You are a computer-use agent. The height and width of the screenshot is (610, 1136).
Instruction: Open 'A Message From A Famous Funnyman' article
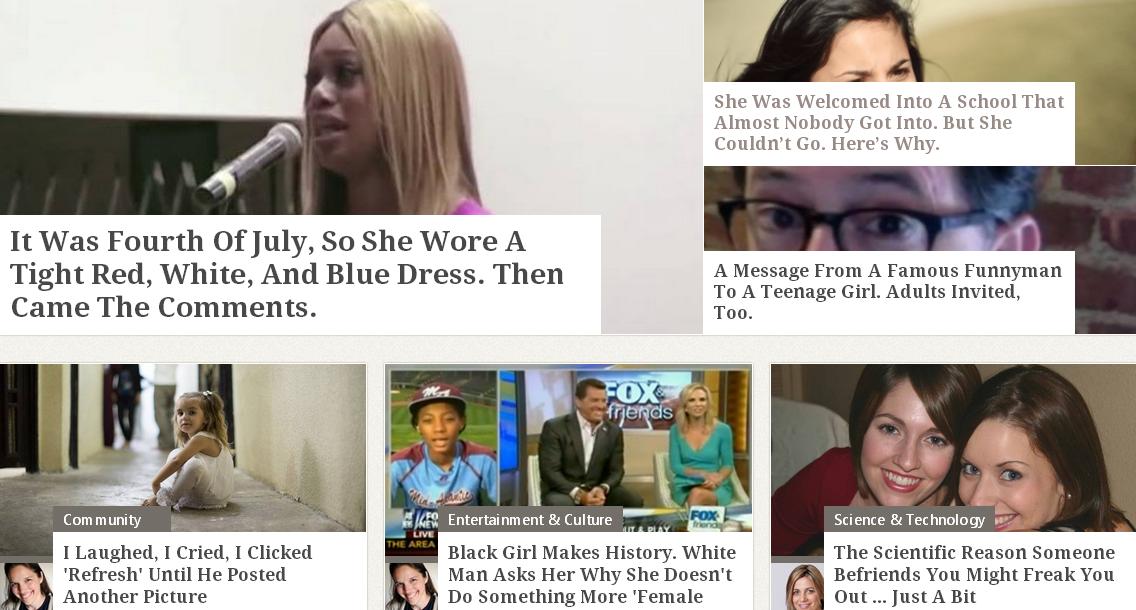[x=888, y=291]
